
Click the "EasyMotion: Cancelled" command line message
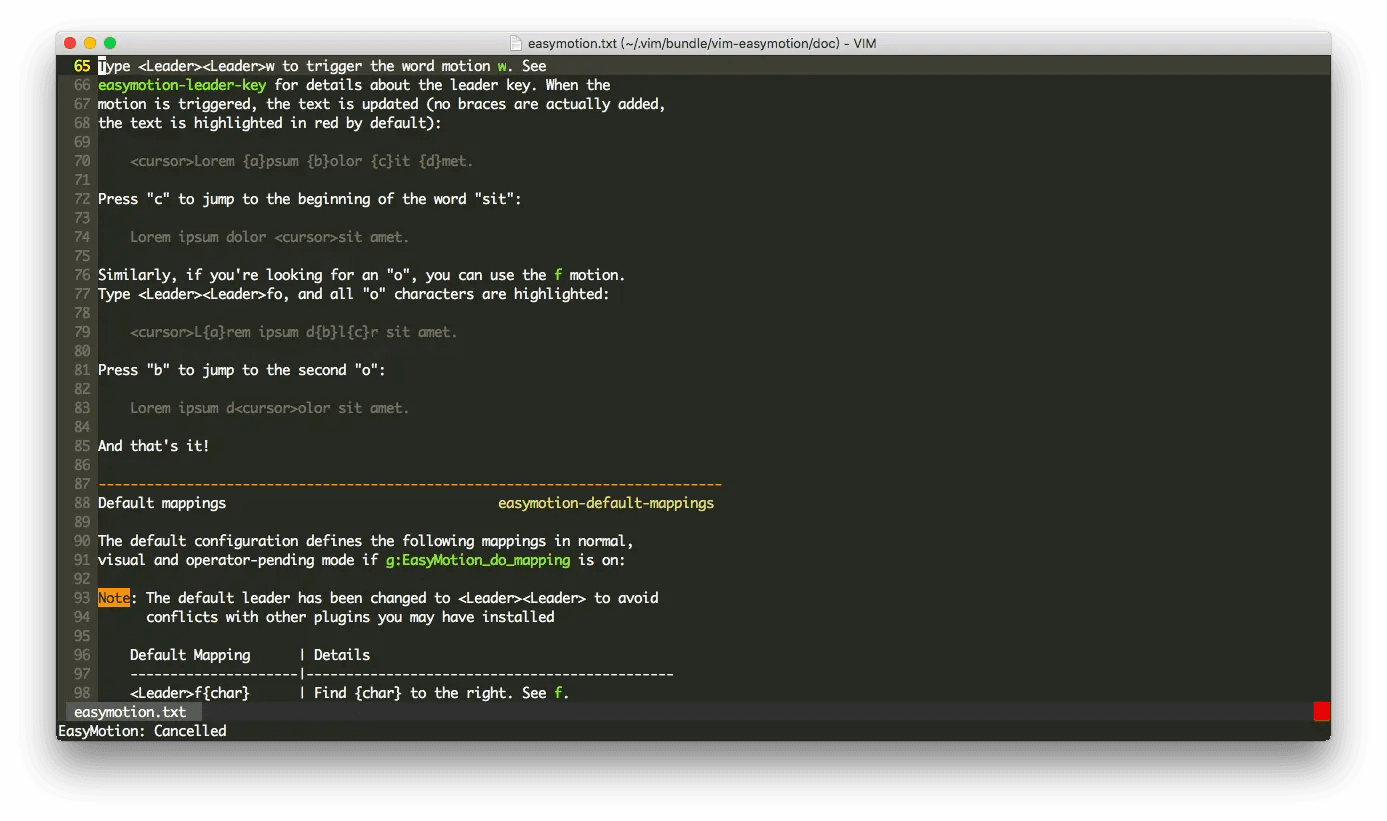pos(142,731)
